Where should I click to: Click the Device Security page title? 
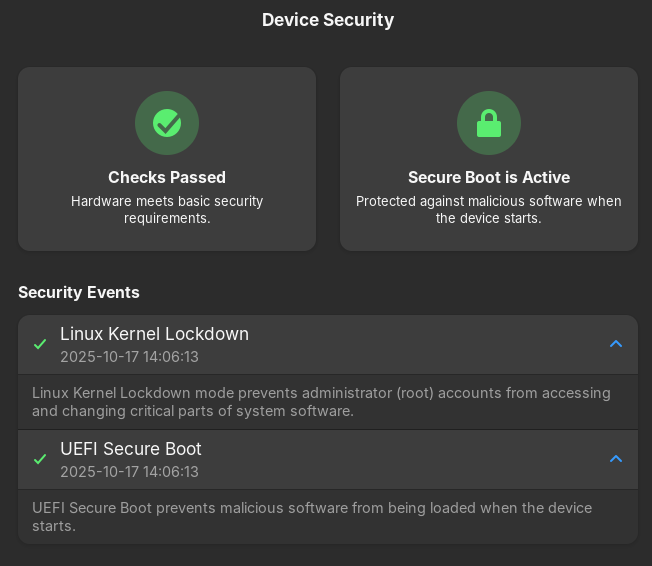point(328,20)
